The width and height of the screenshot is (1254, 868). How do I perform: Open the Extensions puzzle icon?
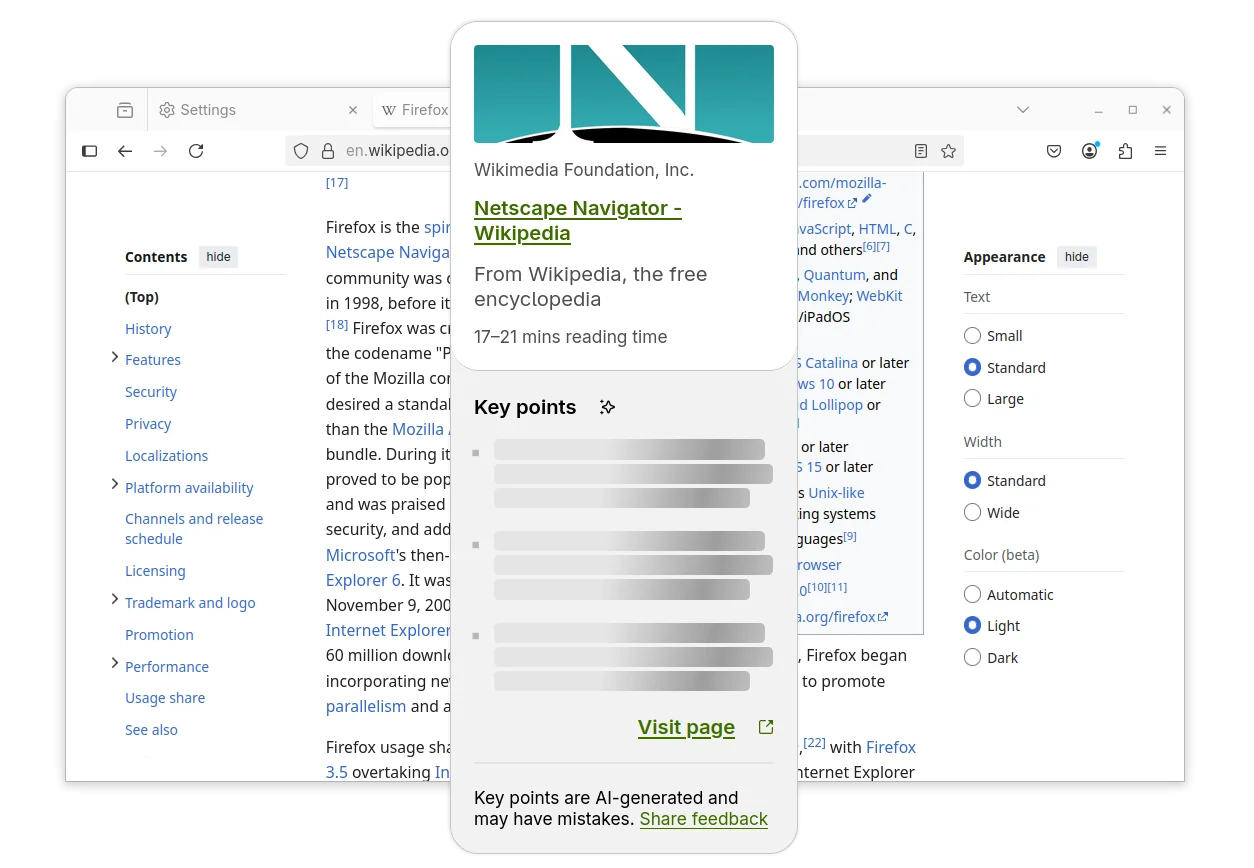coord(1125,151)
